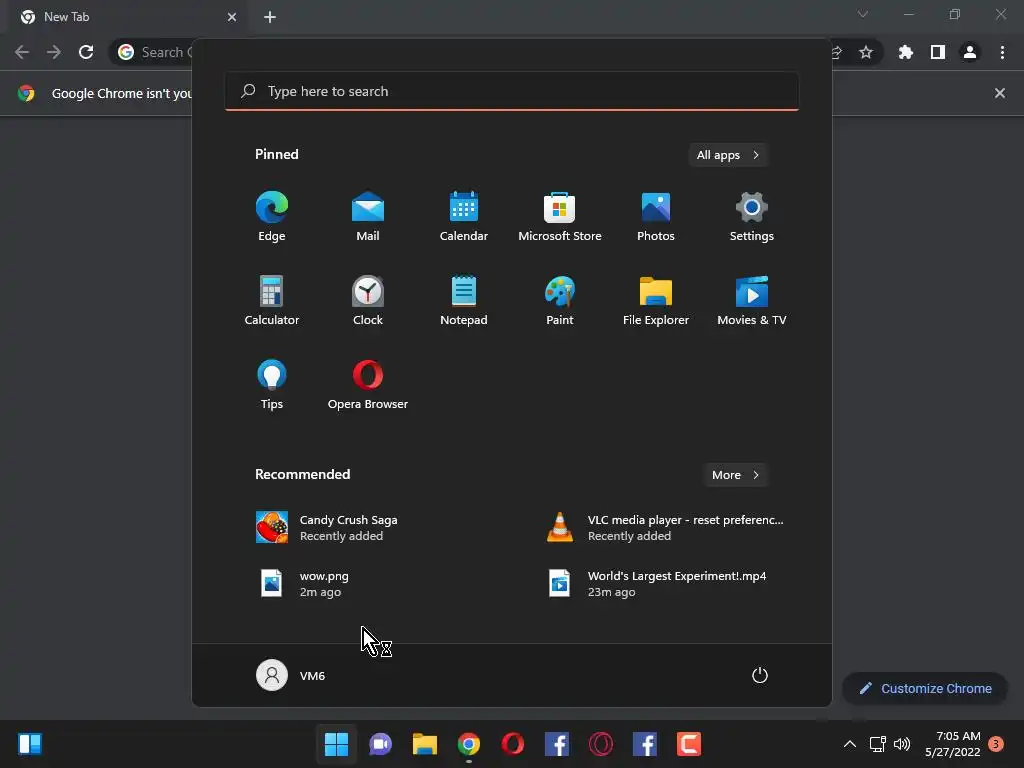Launch the Movies & TV app
1024x768 pixels.
(752, 300)
